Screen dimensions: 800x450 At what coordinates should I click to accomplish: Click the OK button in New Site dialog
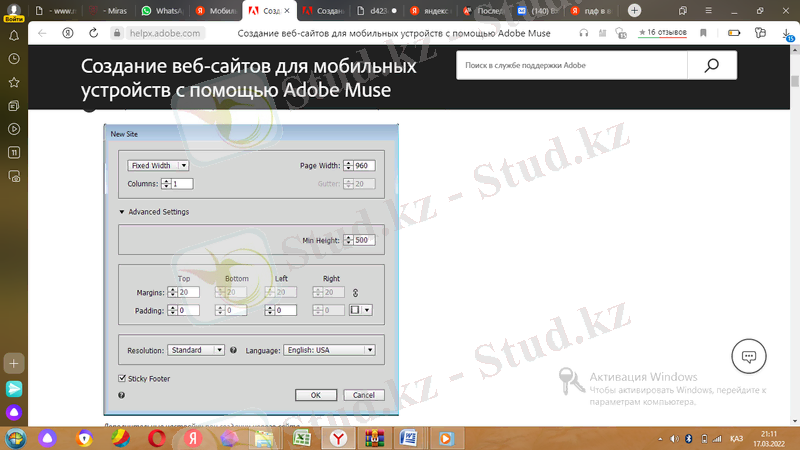click(x=315, y=395)
